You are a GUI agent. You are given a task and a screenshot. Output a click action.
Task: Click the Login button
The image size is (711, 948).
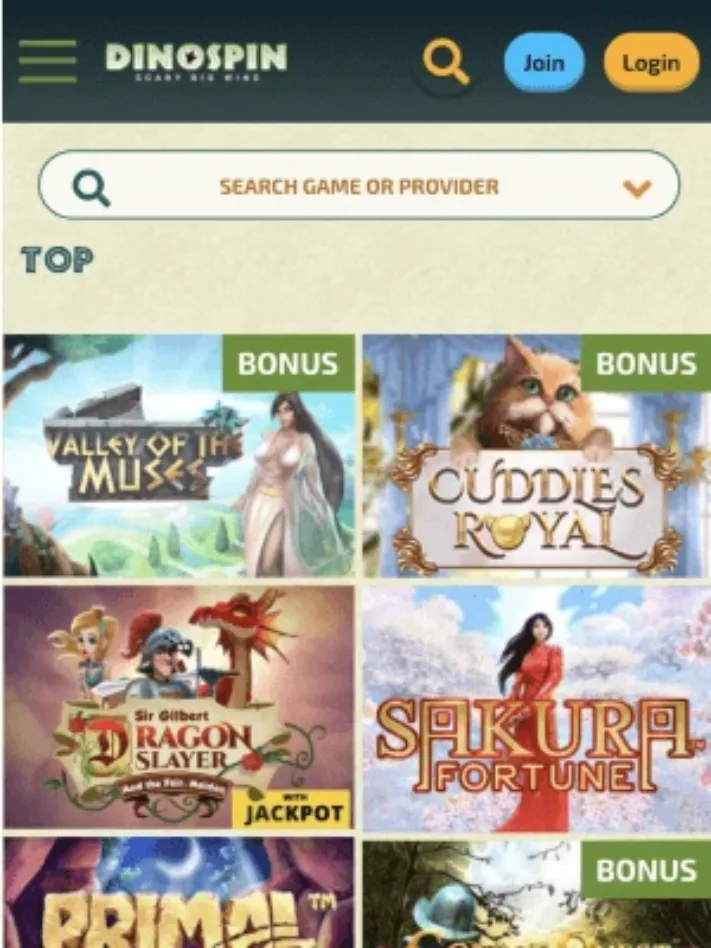(x=651, y=62)
